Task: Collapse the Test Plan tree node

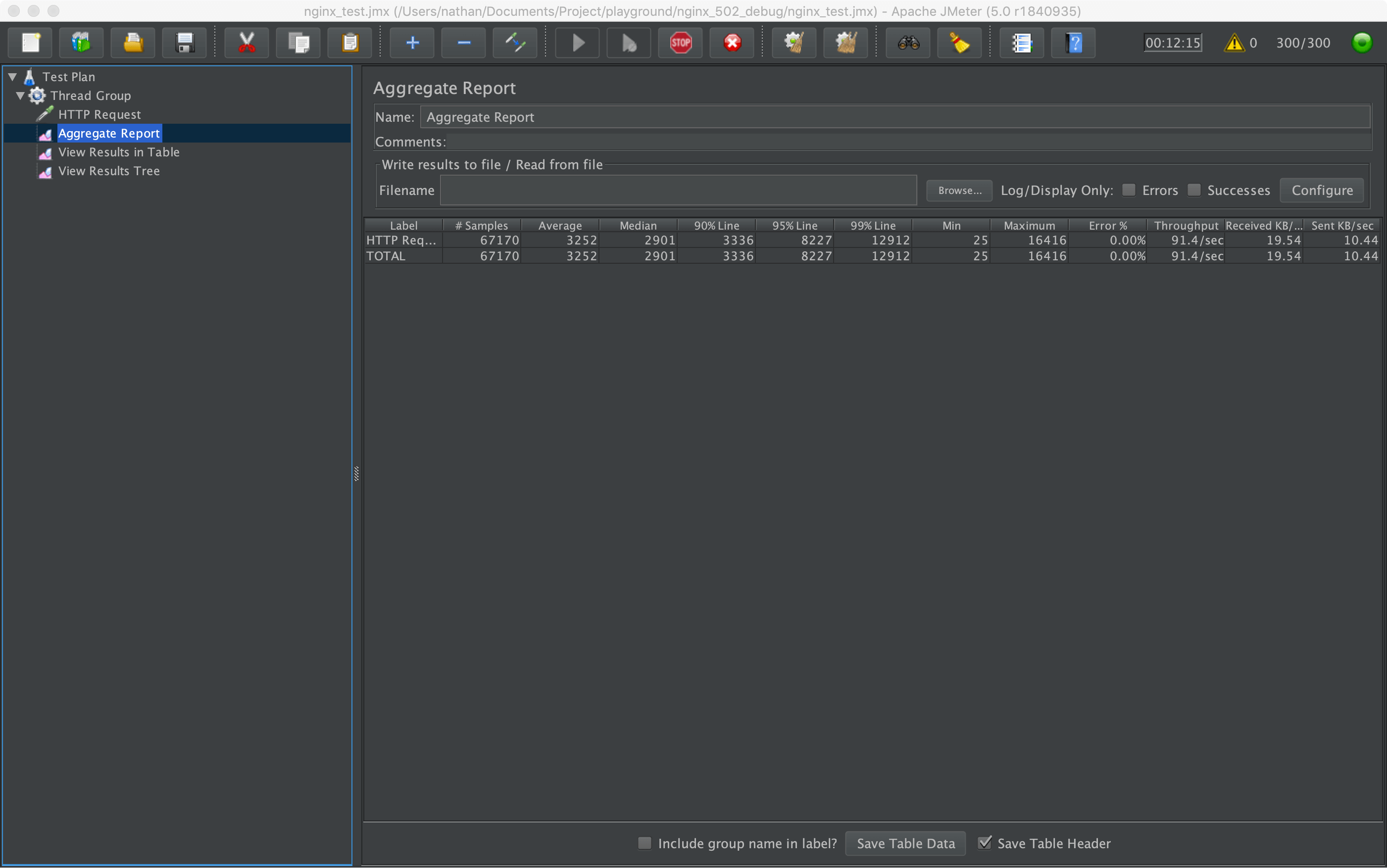Action: (x=12, y=76)
